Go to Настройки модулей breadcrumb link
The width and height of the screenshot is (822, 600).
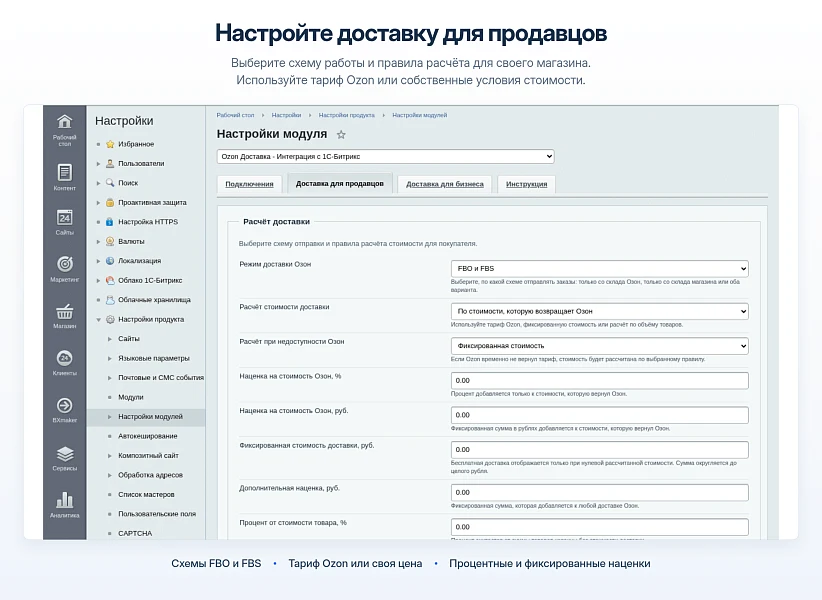[420, 115]
